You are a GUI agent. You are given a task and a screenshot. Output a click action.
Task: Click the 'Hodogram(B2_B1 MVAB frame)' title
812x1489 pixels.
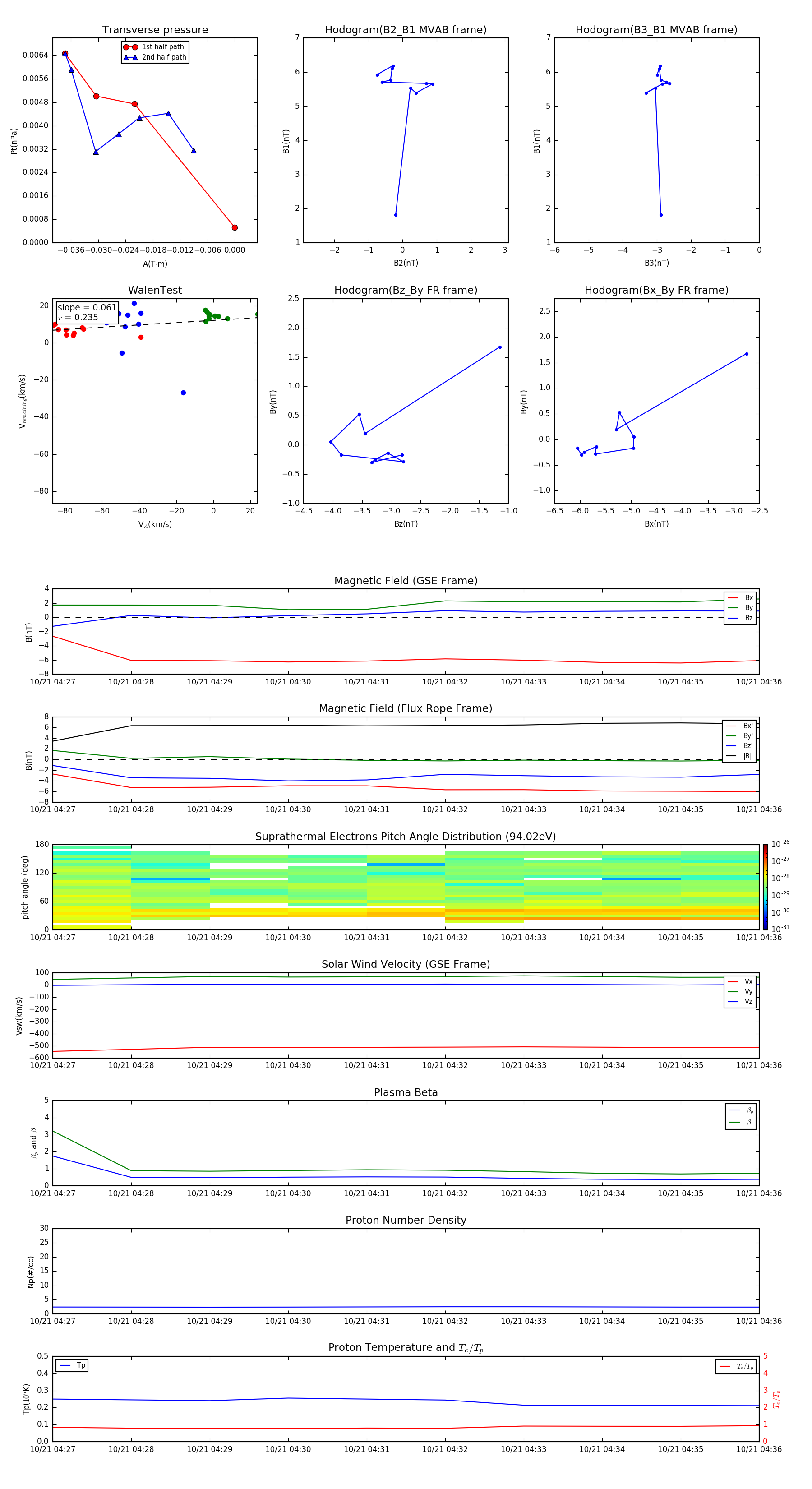point(406,29)
